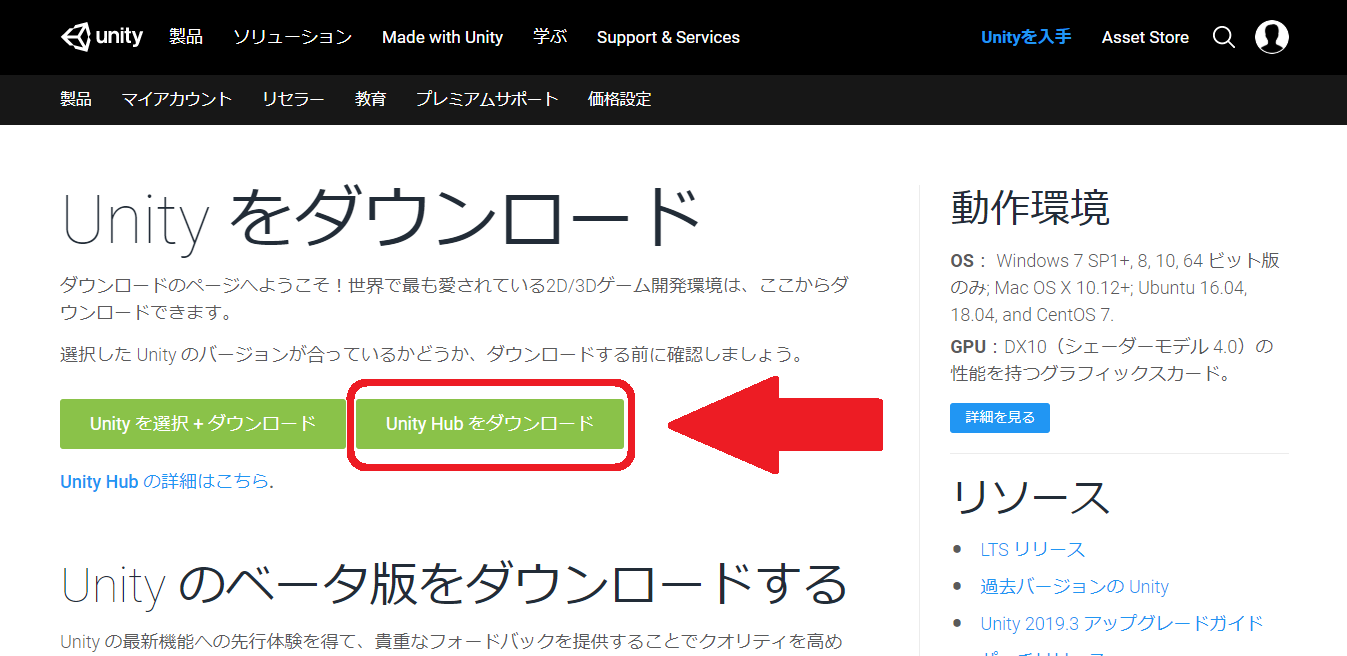Download Unity Hub via the green button
Screen dimensions: 1347x656
click(489, 424)
